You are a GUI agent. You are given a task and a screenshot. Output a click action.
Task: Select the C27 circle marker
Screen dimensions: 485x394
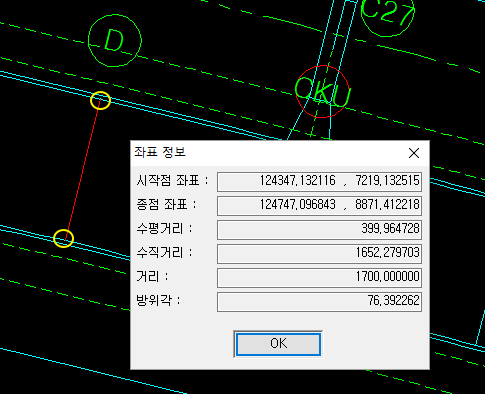(x=387, y=16)
